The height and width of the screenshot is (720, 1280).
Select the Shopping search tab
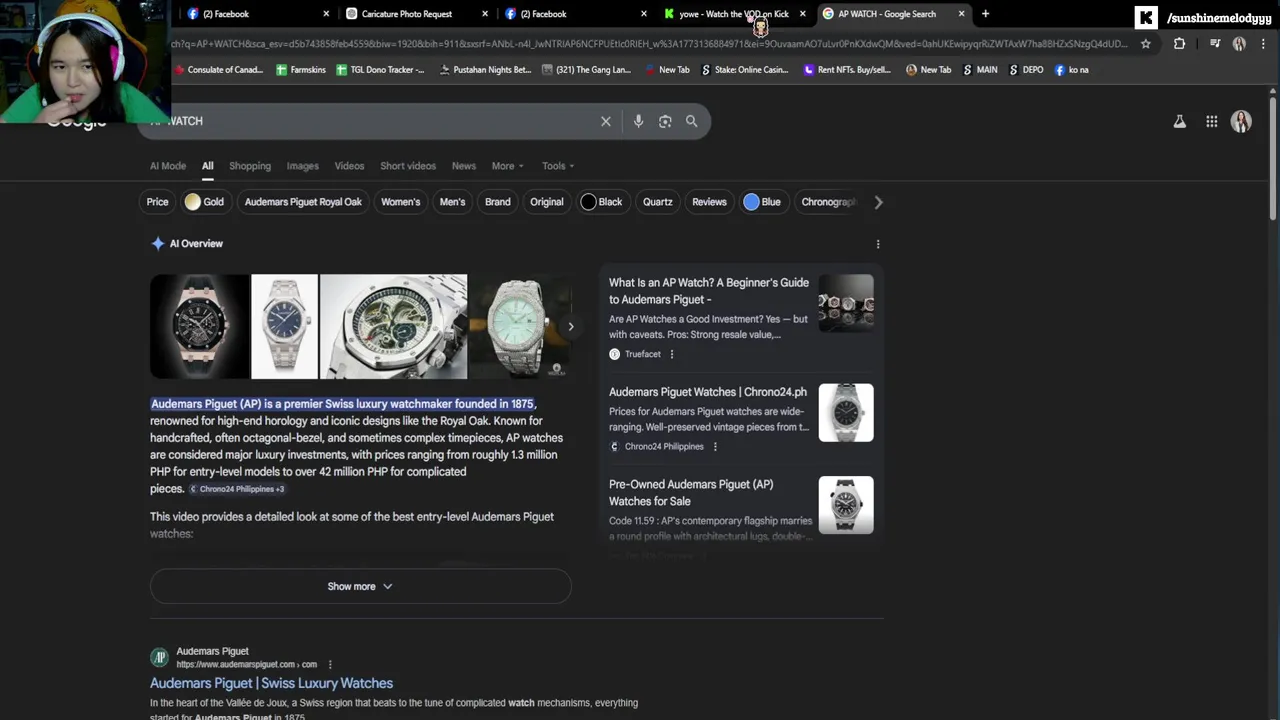coord(250,166)
